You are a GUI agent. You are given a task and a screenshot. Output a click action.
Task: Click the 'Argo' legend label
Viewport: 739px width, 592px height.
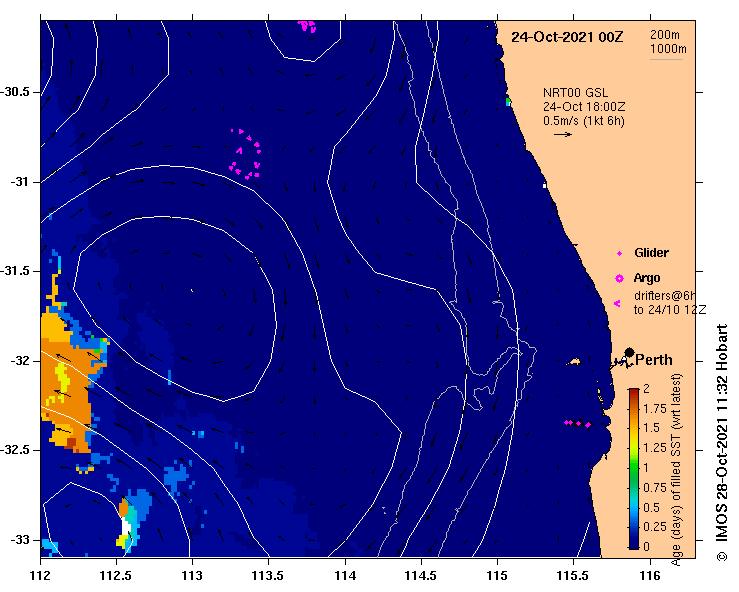(647, 278)
